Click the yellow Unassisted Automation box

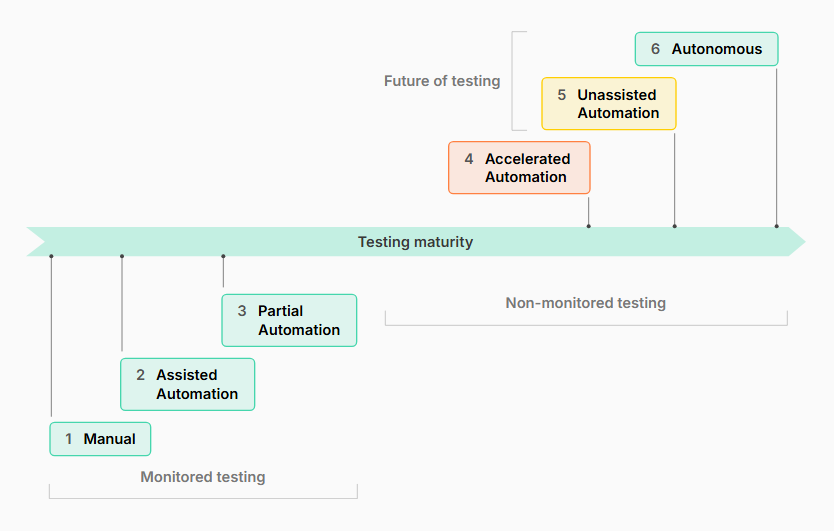pos(609,104)
